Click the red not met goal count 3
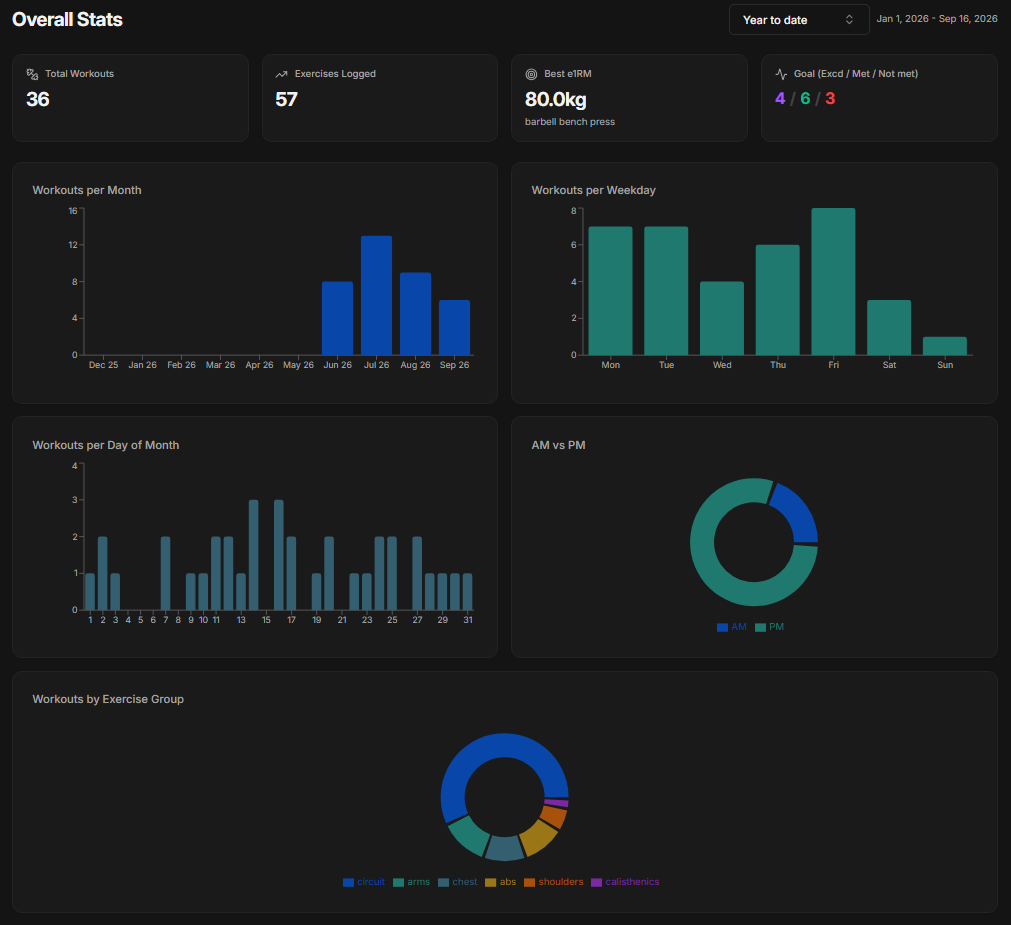The width and height of the screenshot is (1011, 925). pos(830,99)
